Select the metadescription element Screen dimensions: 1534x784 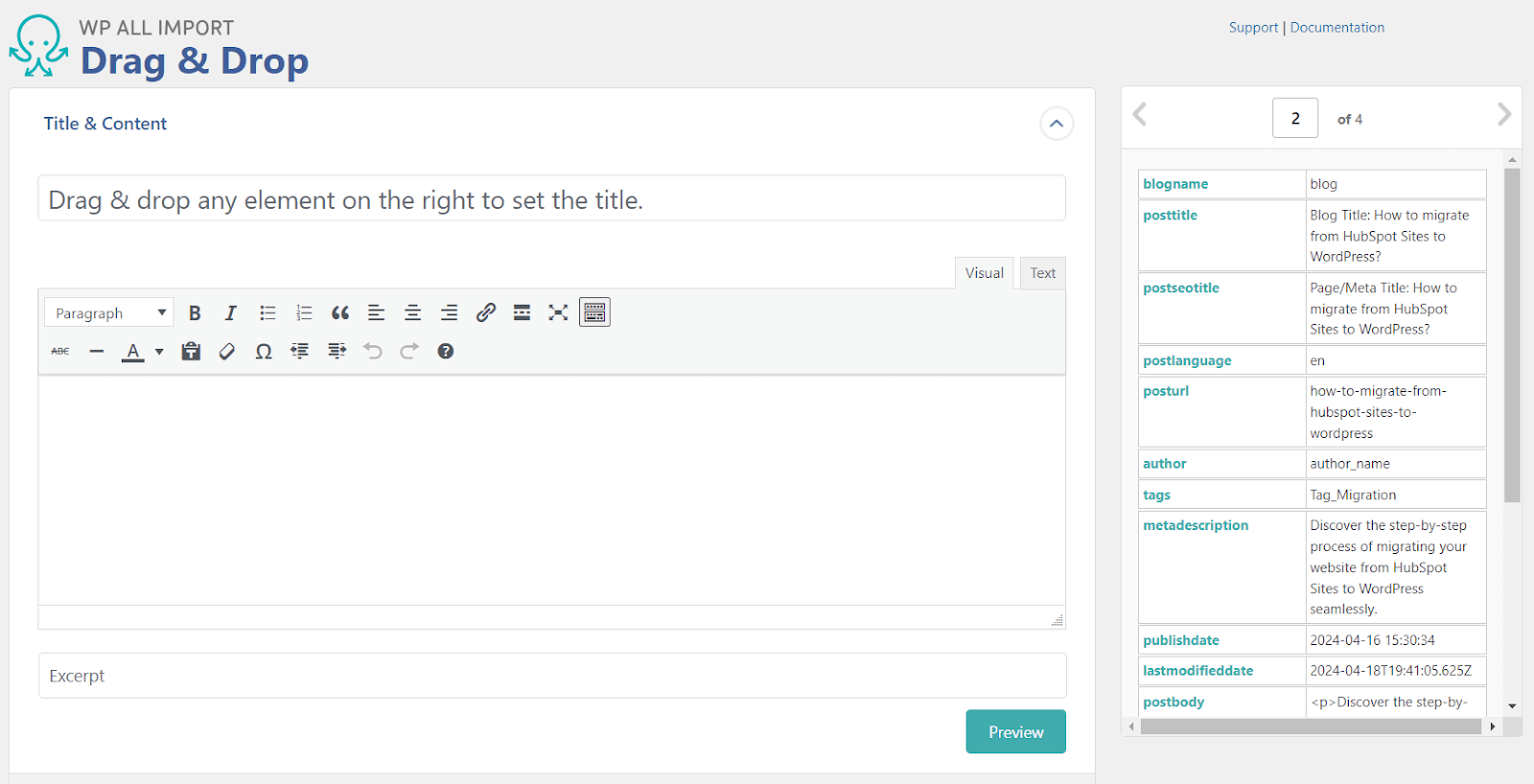tap(1196, 525)
